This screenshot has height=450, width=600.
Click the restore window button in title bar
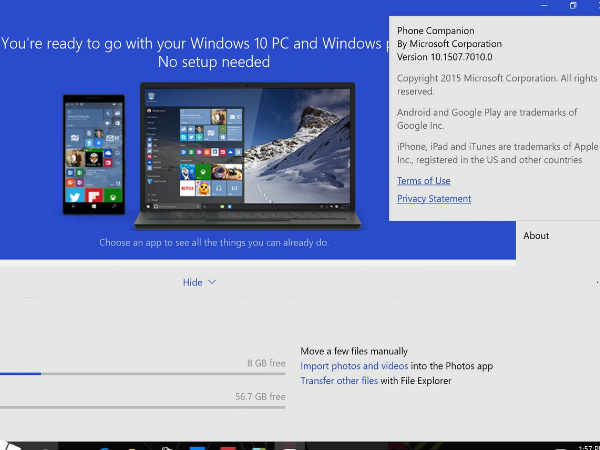pyautogui.click(x=573, y=6)
